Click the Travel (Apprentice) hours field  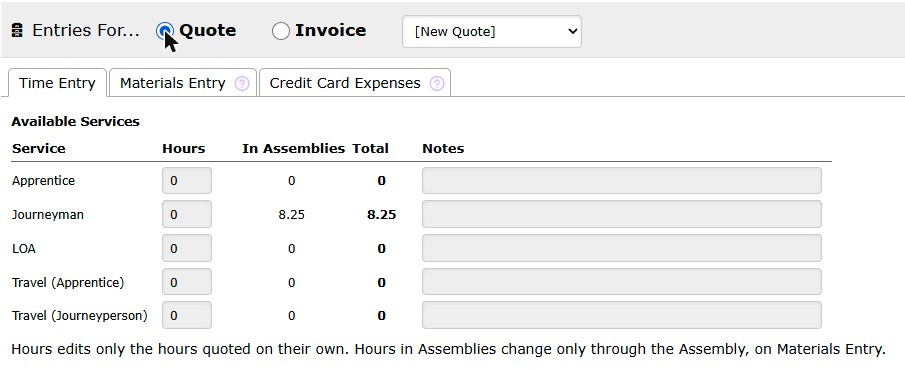187,282
